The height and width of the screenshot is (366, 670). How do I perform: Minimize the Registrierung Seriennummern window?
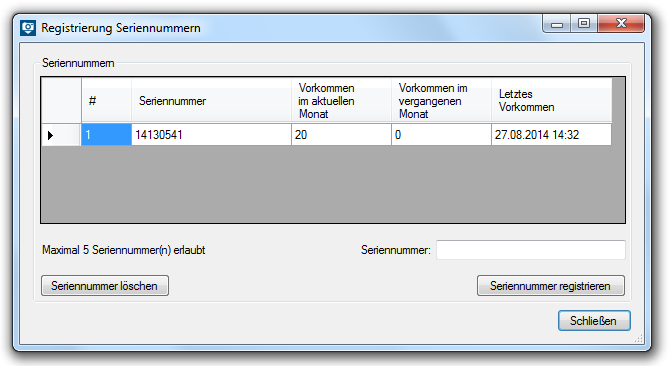pyautogui.click(x=557, y=24)
